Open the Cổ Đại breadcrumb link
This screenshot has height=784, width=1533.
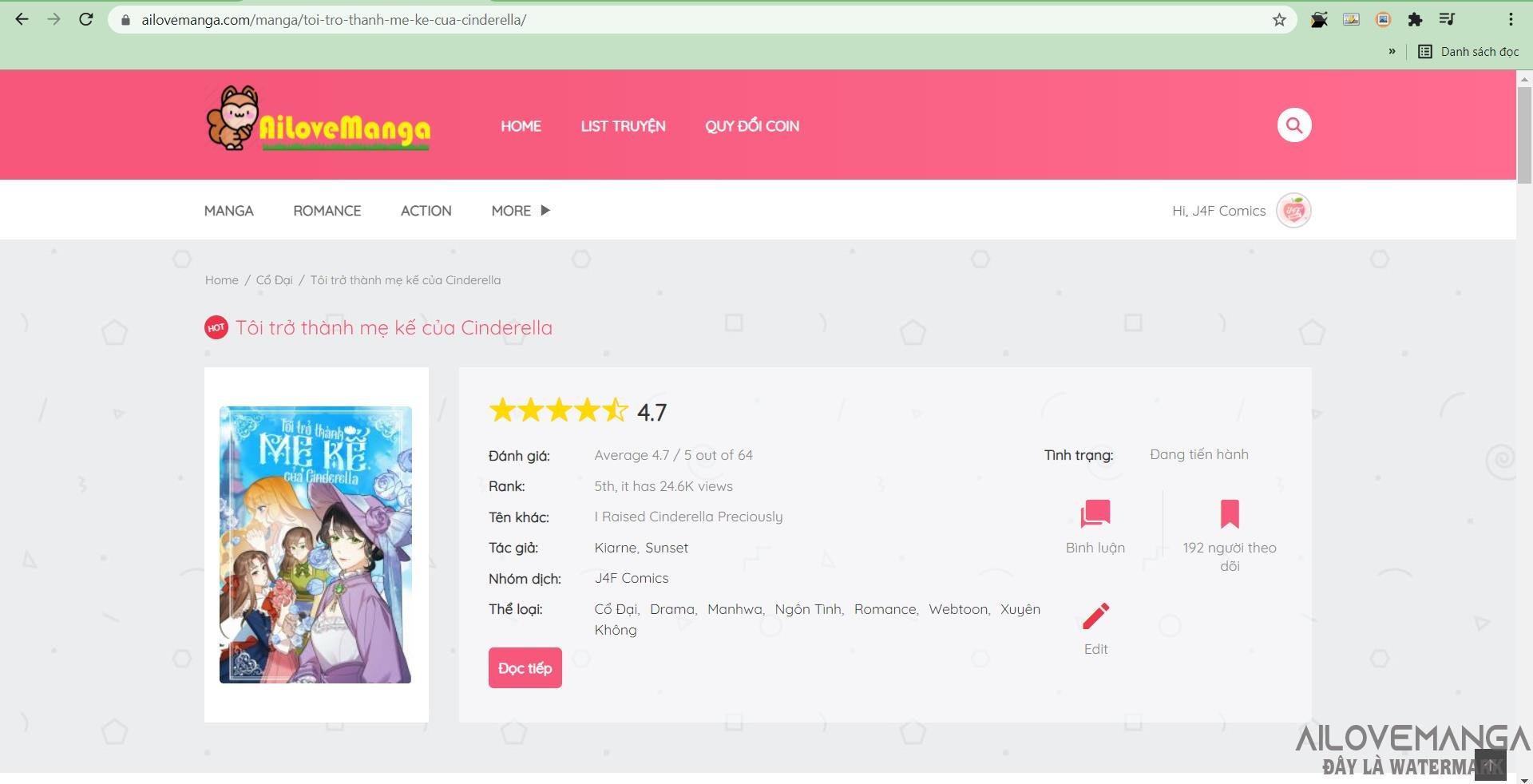(274, 280)
